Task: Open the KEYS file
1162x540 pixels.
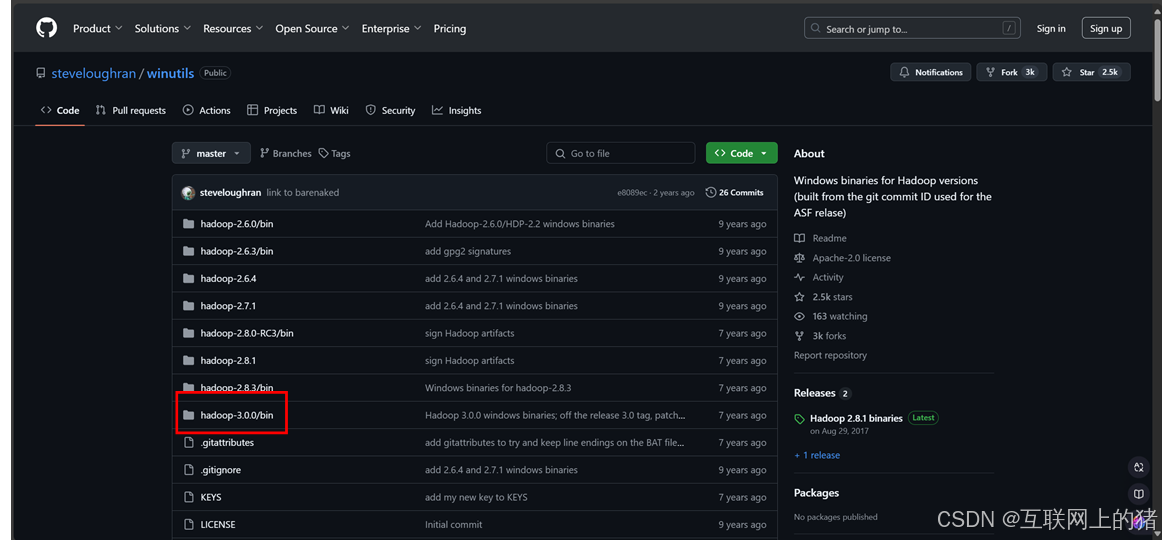Action: (210, 497)
